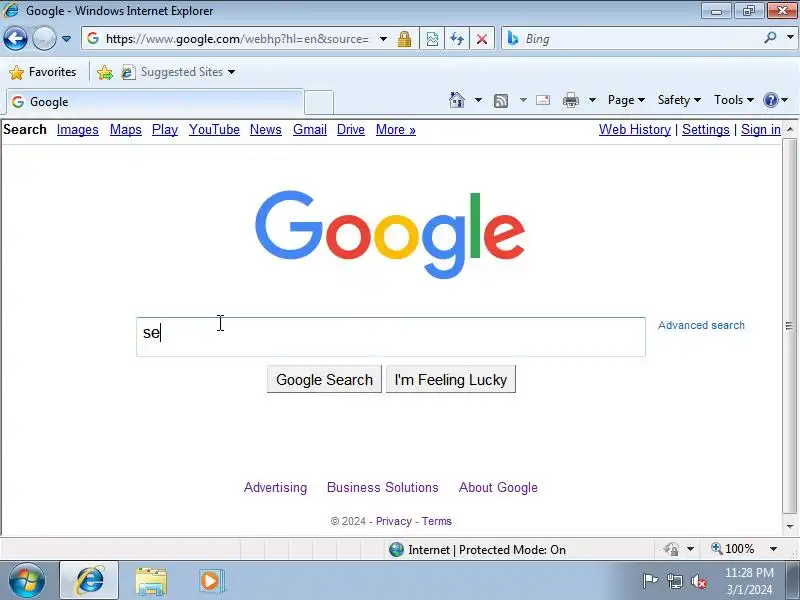
Task: Click the RSS feeds icon
Action: click(501, 101)
